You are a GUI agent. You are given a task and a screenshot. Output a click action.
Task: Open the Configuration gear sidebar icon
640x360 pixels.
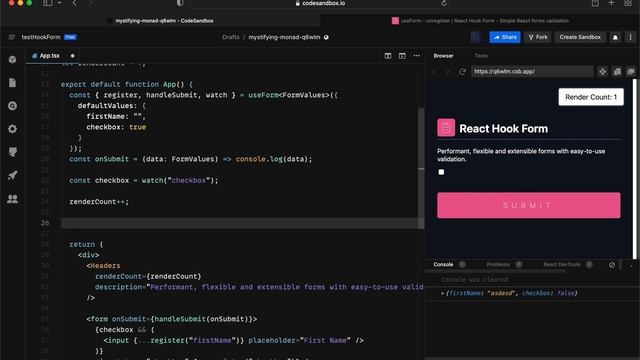[13, 129]
